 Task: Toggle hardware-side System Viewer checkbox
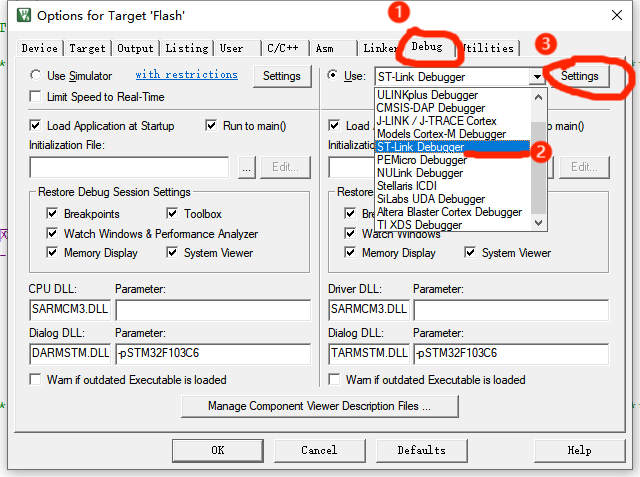click(x=470, y=253)
